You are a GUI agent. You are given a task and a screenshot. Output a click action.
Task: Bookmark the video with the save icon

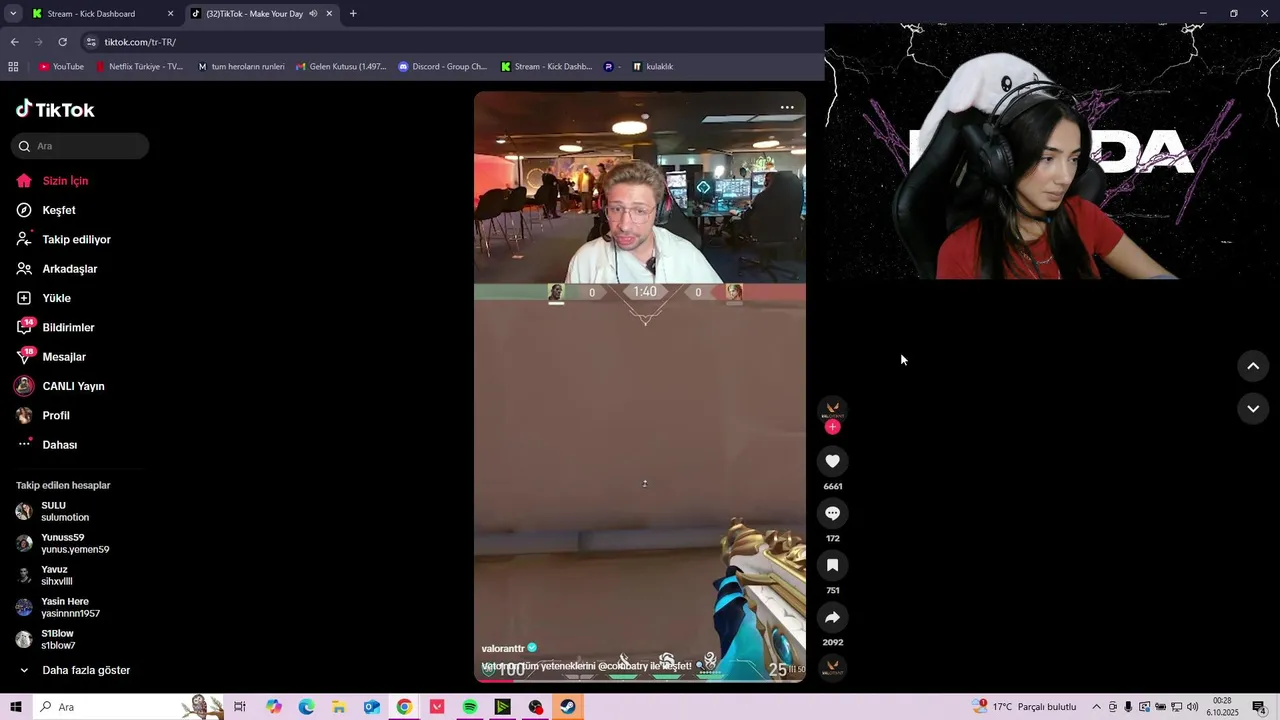tap(832, 565)
